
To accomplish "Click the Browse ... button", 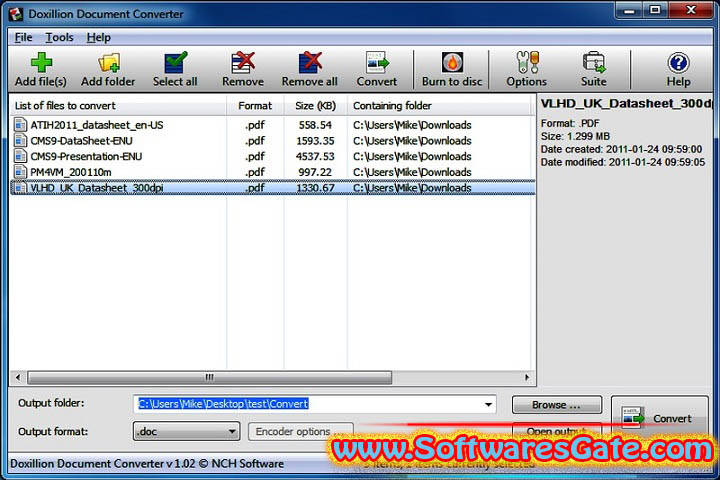I will [557, 405].
